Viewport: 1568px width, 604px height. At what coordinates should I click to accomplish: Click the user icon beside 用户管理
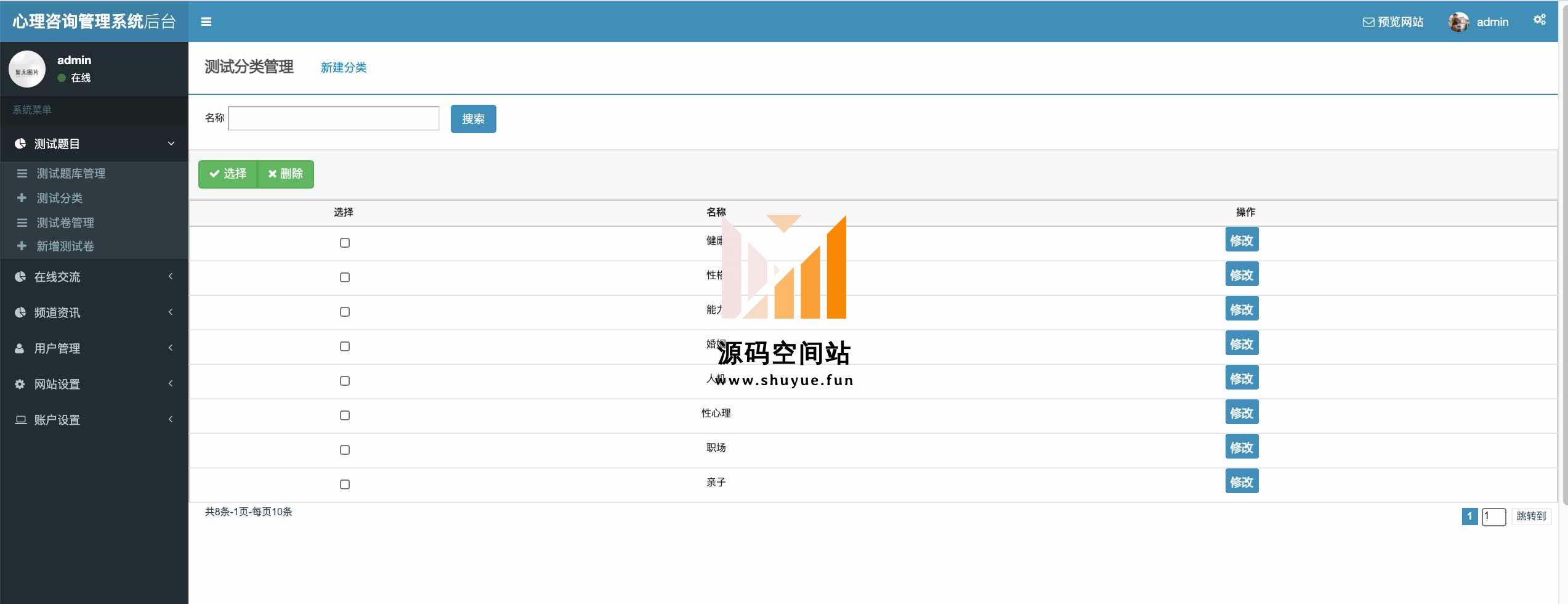click(x=20, y=348)
